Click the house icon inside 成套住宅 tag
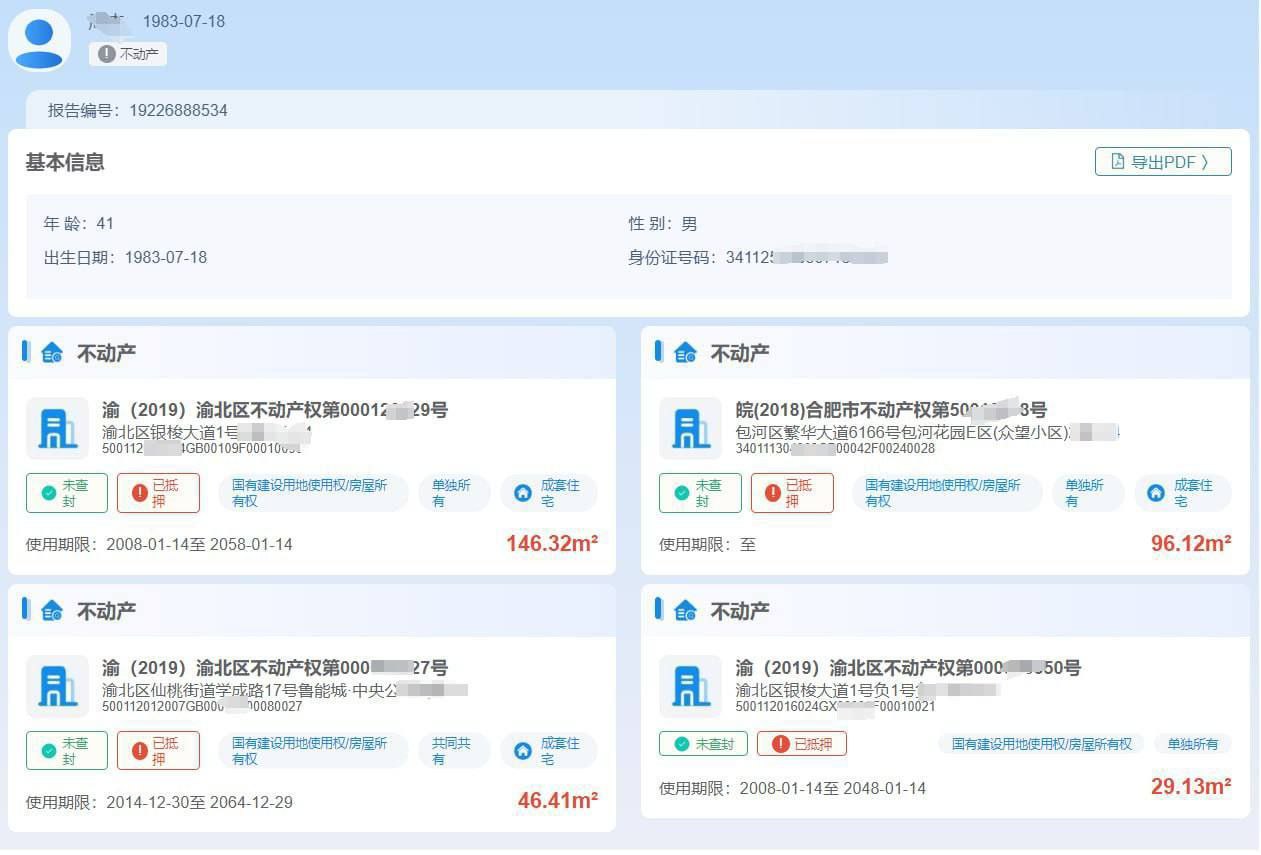The height and width of the screenshot is (855, 1261). tap(524, 491)
